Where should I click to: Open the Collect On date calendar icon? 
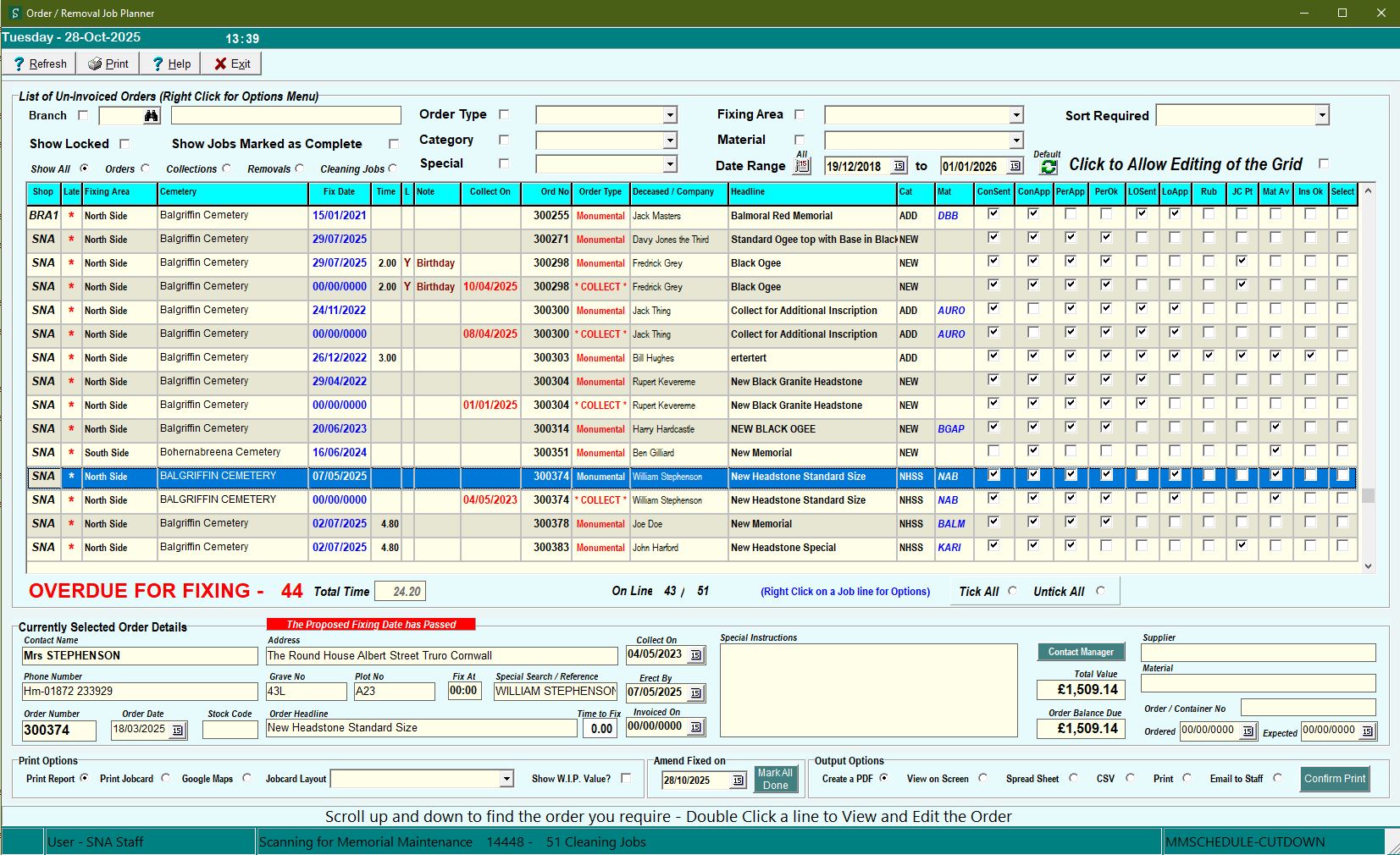[696, 655]
